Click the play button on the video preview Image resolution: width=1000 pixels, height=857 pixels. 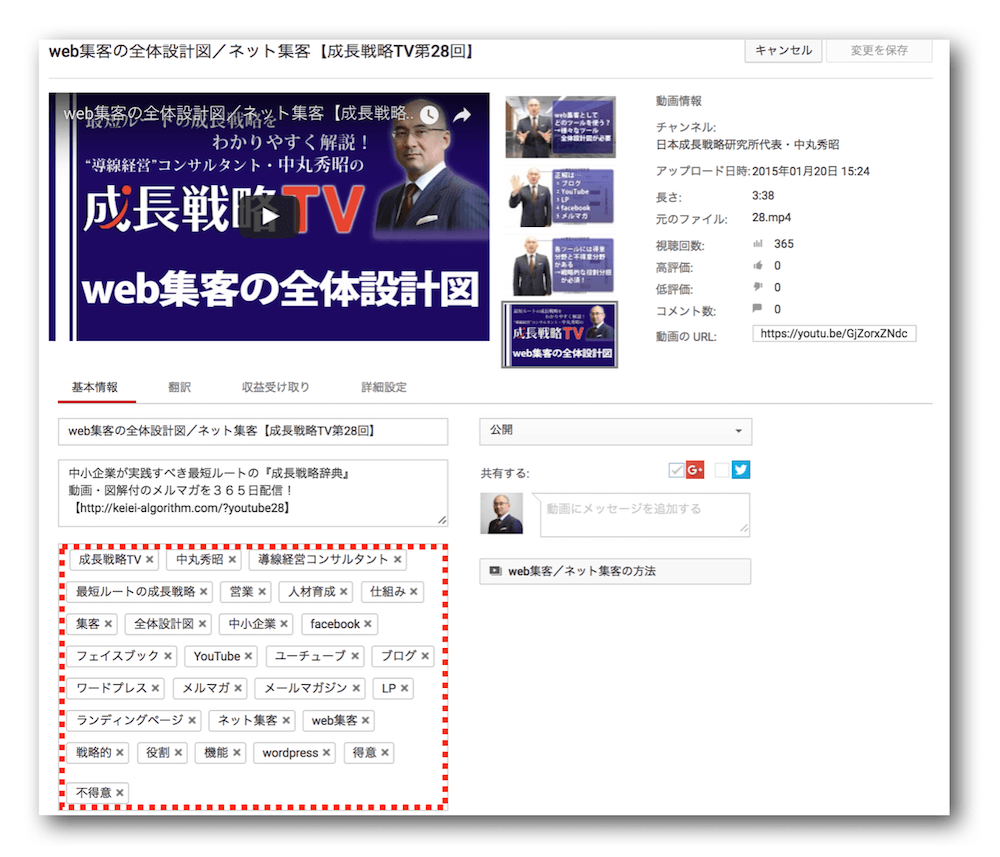(x=268, y=216)
